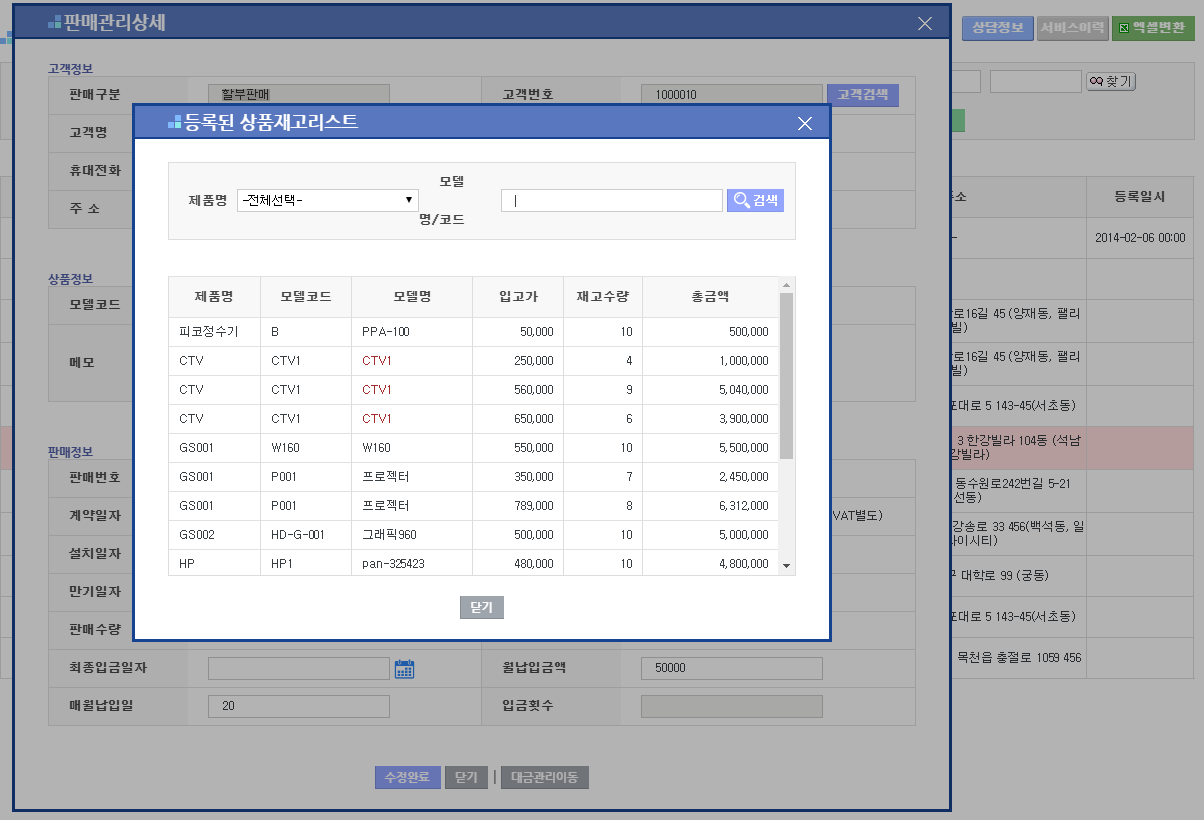Screen dimensions: 1204x820
Task: Click the 엑셀변환 export button
Action: point(1153,28)
